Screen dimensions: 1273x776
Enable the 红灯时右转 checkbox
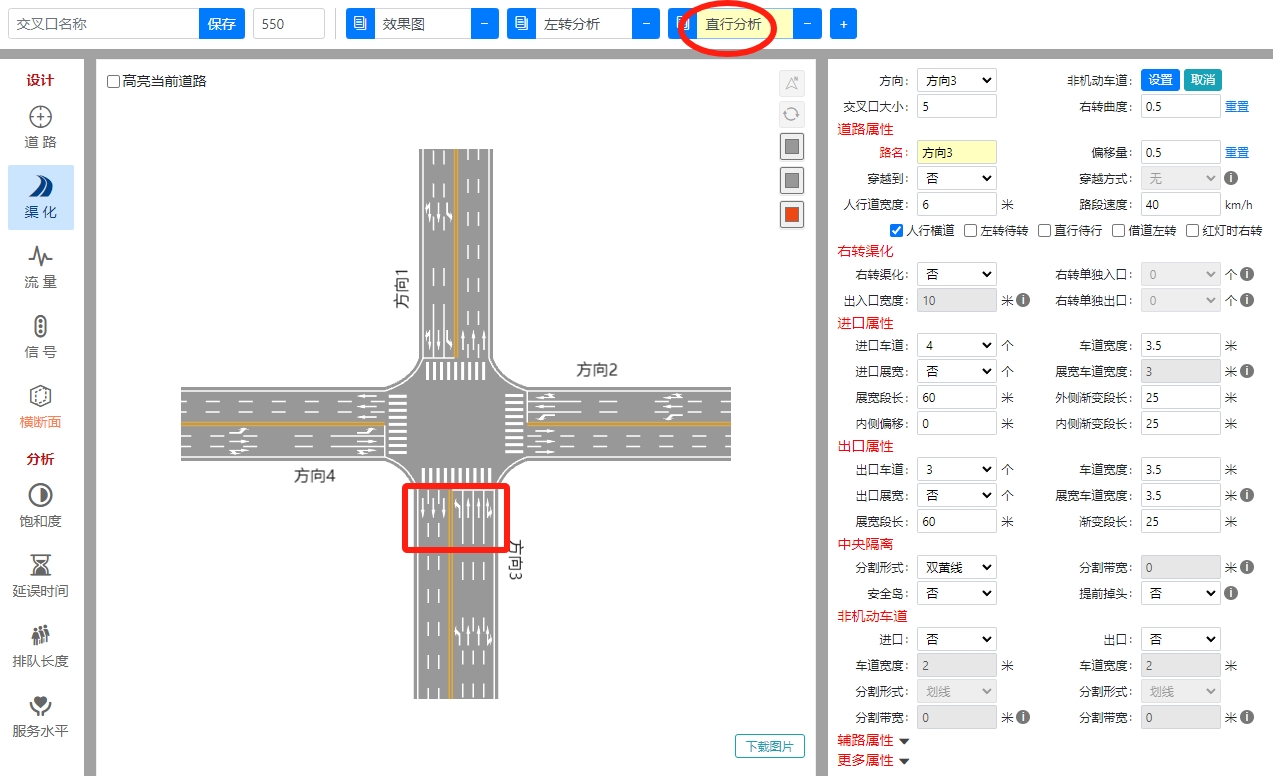tap(1193, 231)
